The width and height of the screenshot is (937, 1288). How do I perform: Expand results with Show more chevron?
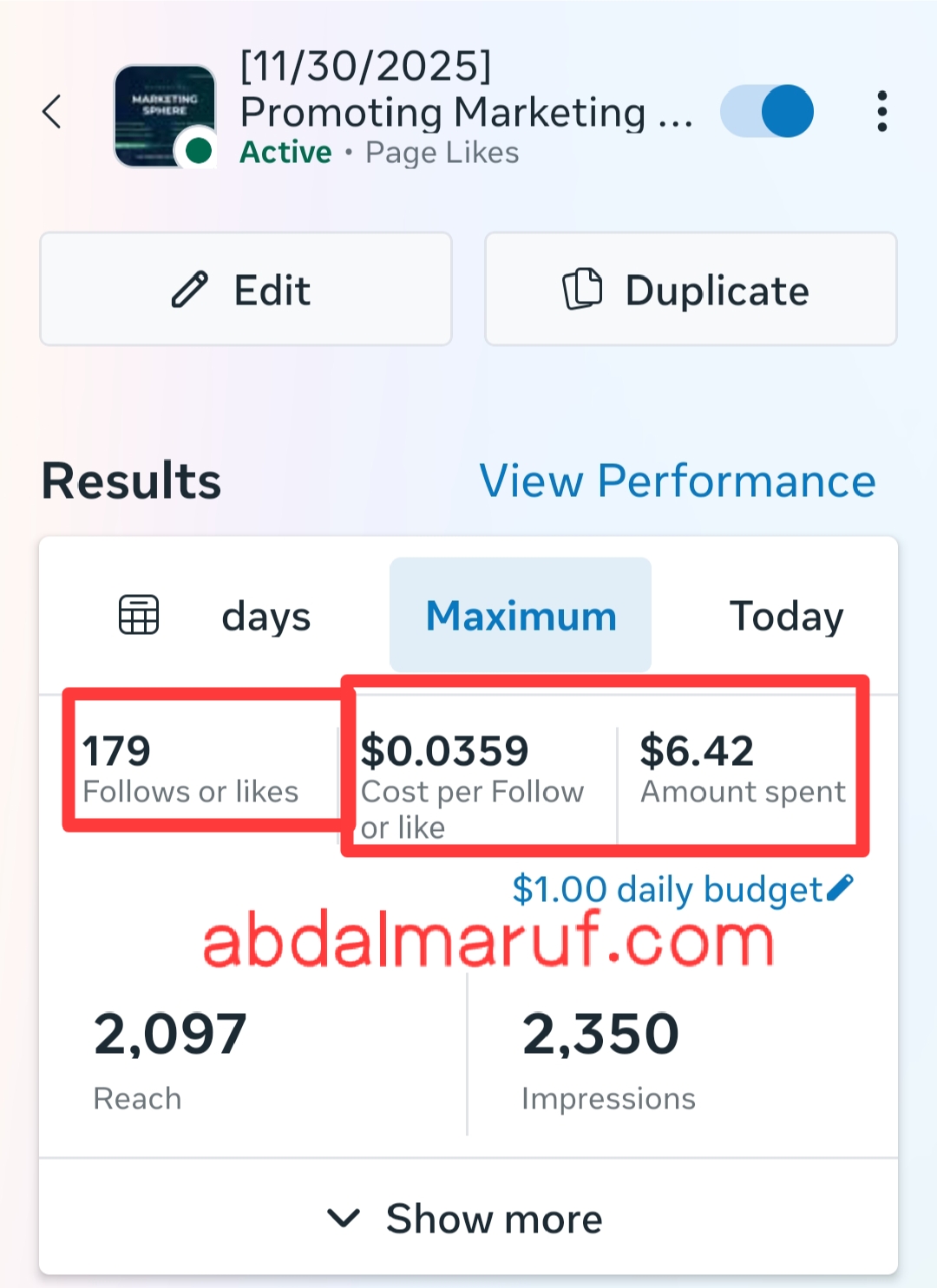point(344,1218)
